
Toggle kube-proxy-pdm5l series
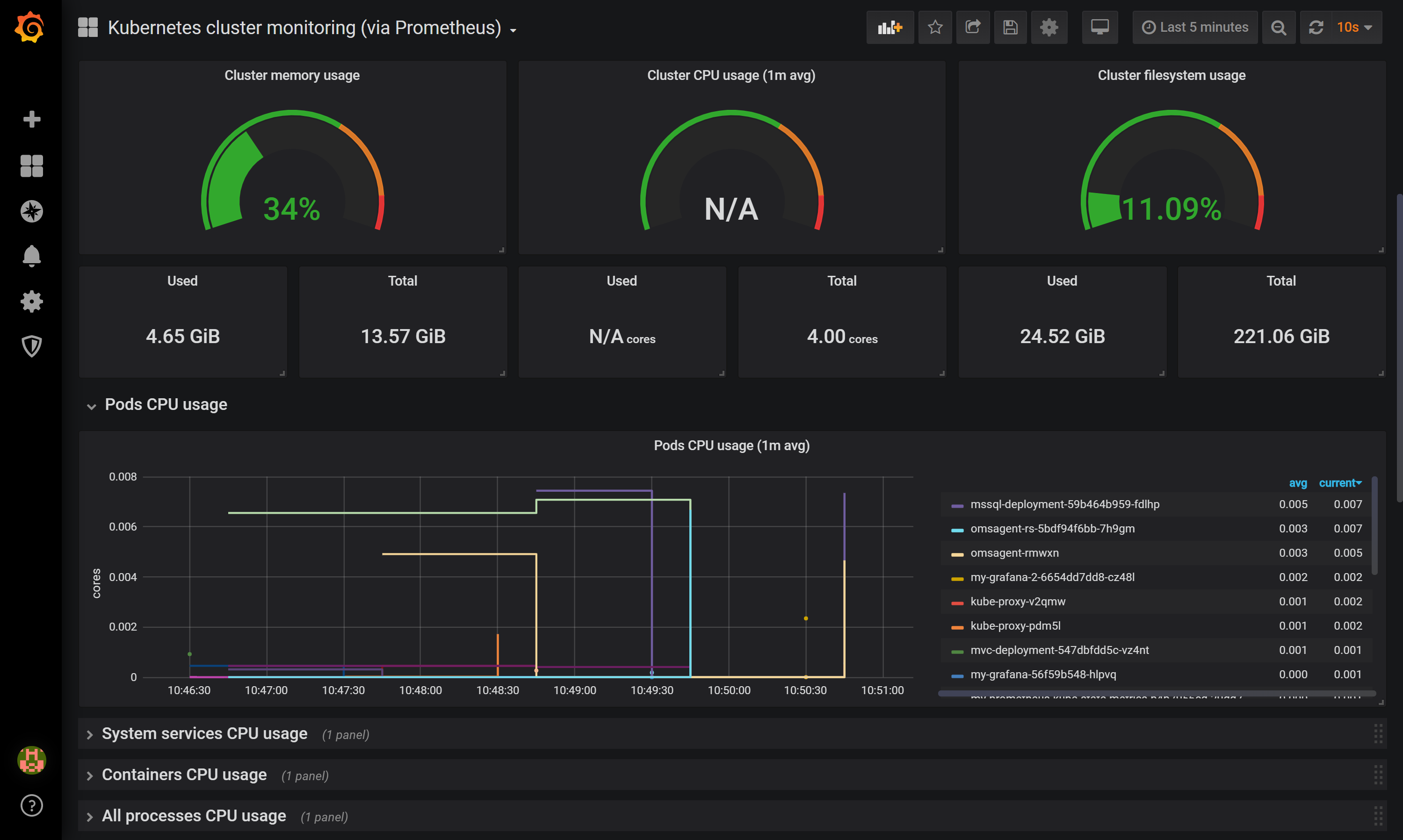pyautogui.click(x=1016, y=626)
